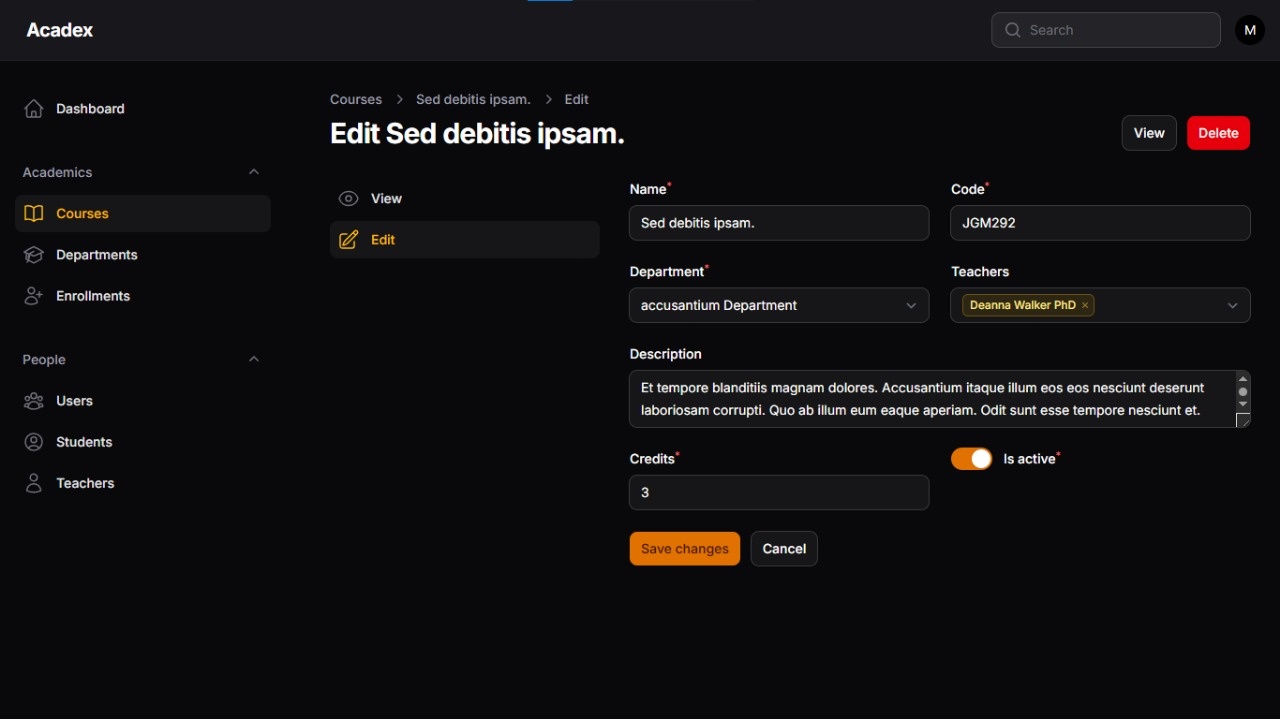
Task: Focus the Credits input field
Action: coord(778,493)
